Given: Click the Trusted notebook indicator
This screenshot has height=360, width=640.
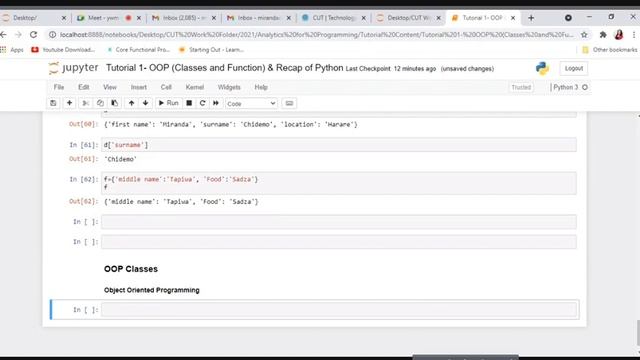Looking at the screenshot, I should coord(521,87).
